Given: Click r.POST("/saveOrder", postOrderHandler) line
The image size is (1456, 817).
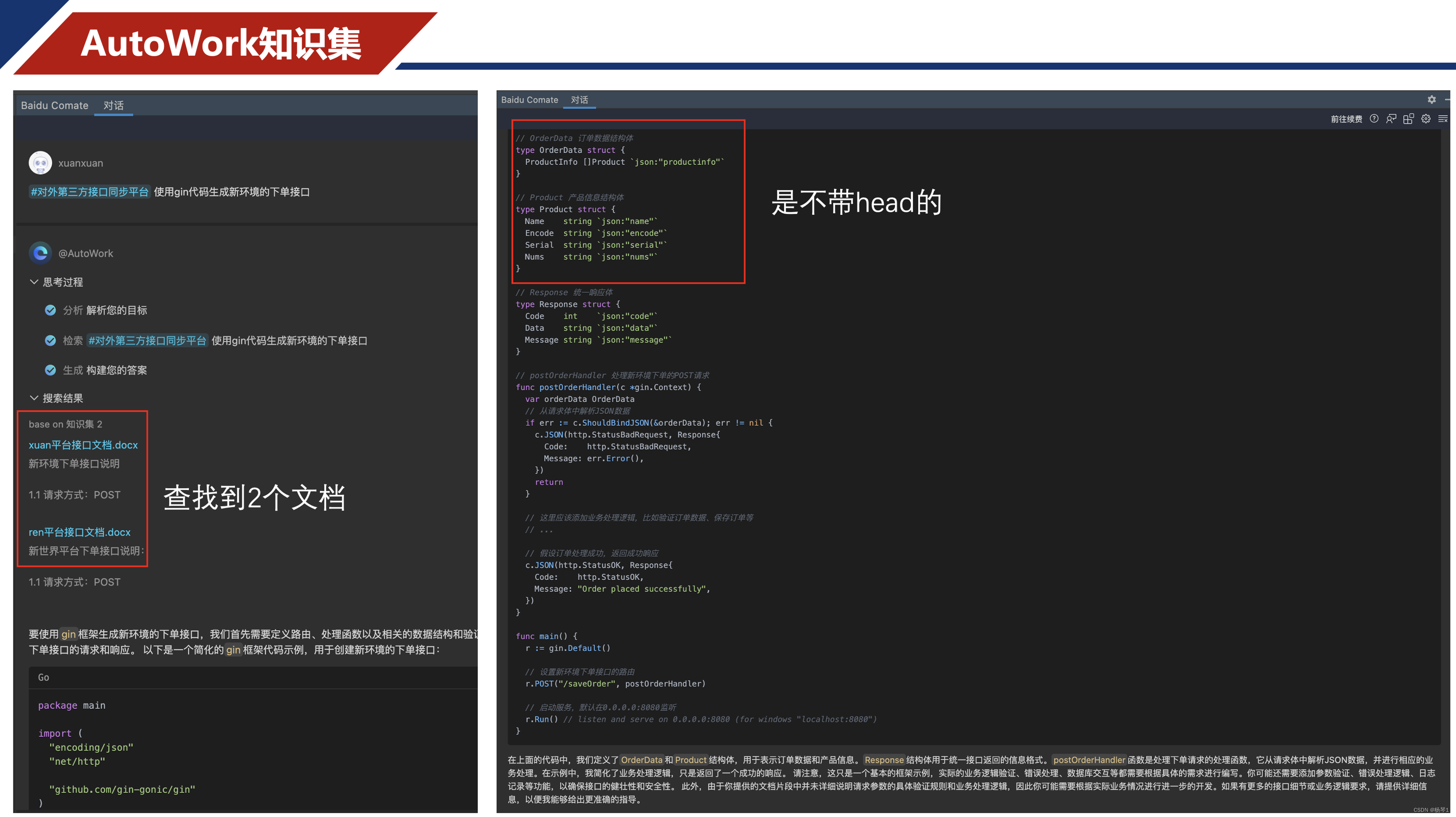Looking at the screenshot, I should point(615,684).
